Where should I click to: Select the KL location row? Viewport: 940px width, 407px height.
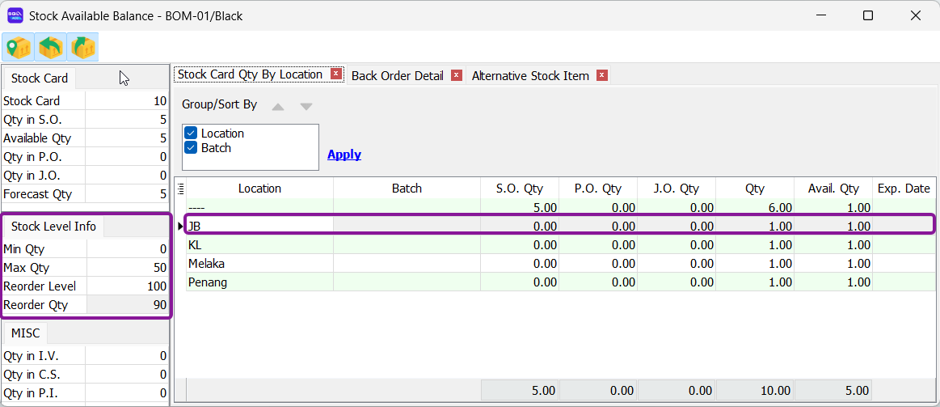pyautogui.click(x=561, y=245)
